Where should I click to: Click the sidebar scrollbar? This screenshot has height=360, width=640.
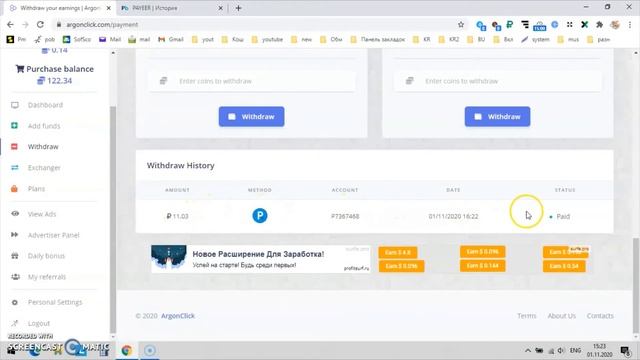click(113, 220)
